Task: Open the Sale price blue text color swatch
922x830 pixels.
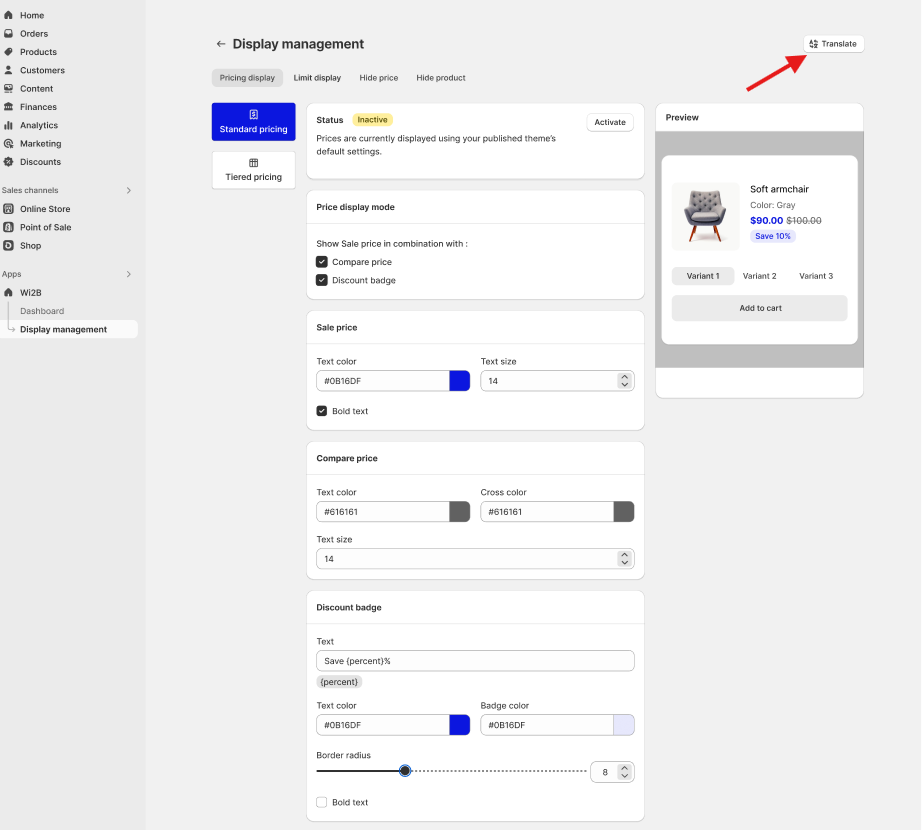Action: point(460,381)
